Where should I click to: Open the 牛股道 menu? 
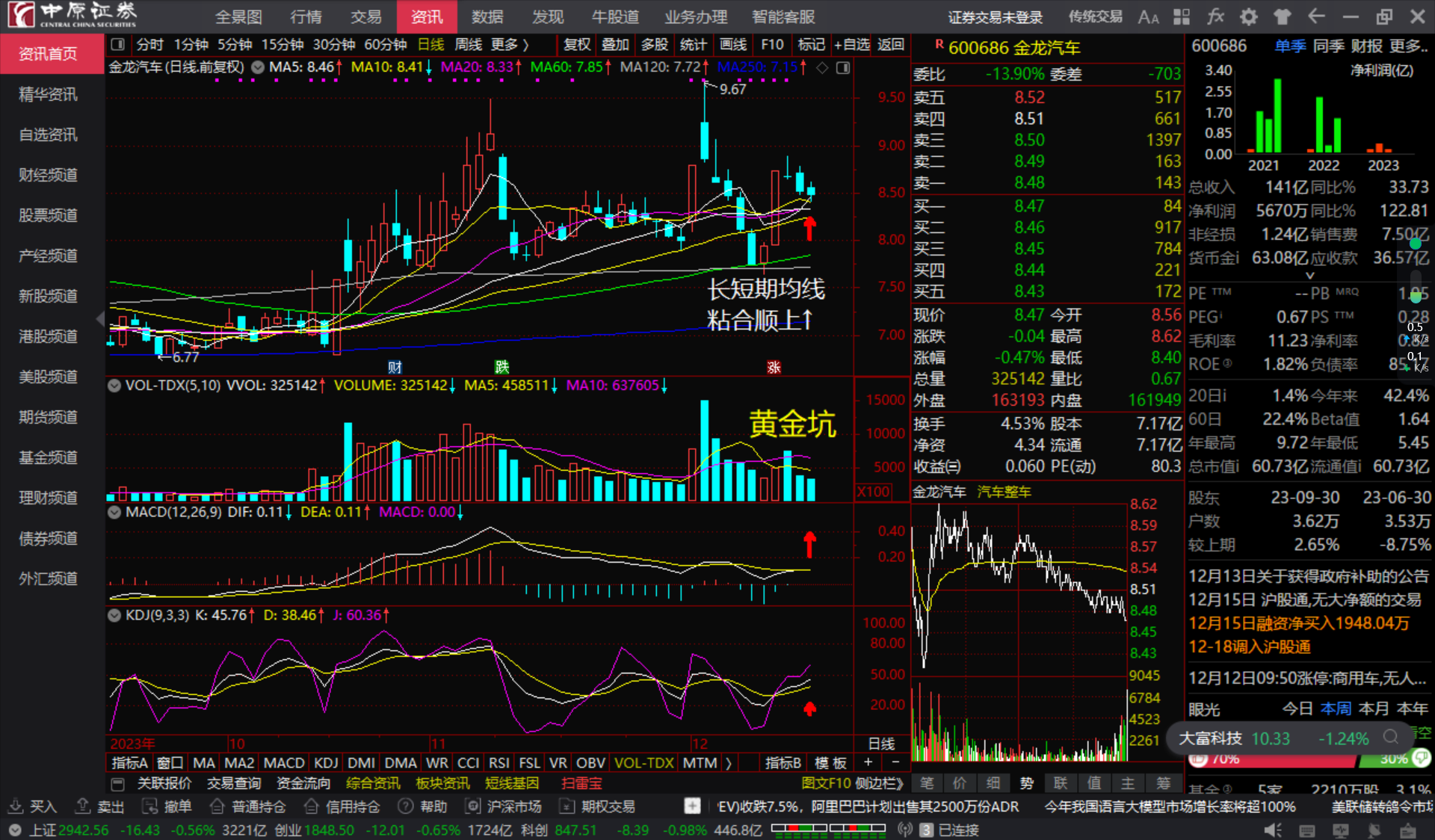[x=615, y=17]
